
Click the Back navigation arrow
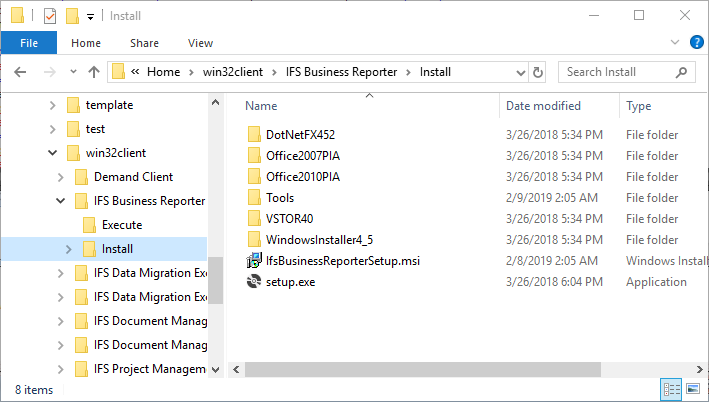[x=20, y=72]
